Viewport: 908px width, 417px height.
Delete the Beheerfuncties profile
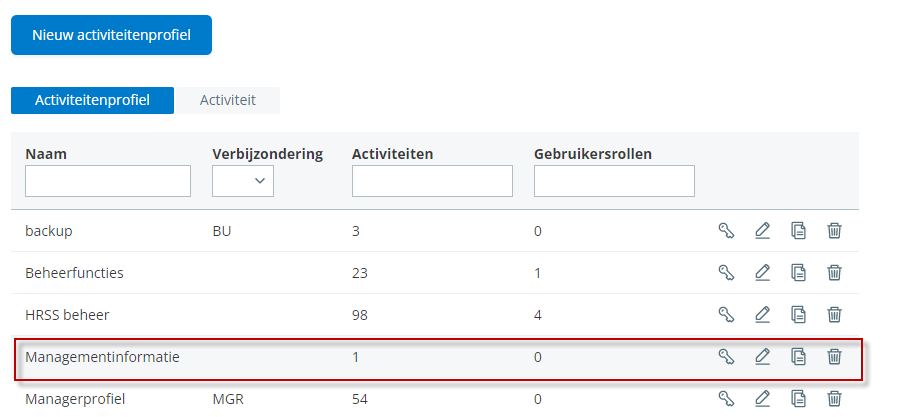(x=834, y=272)
